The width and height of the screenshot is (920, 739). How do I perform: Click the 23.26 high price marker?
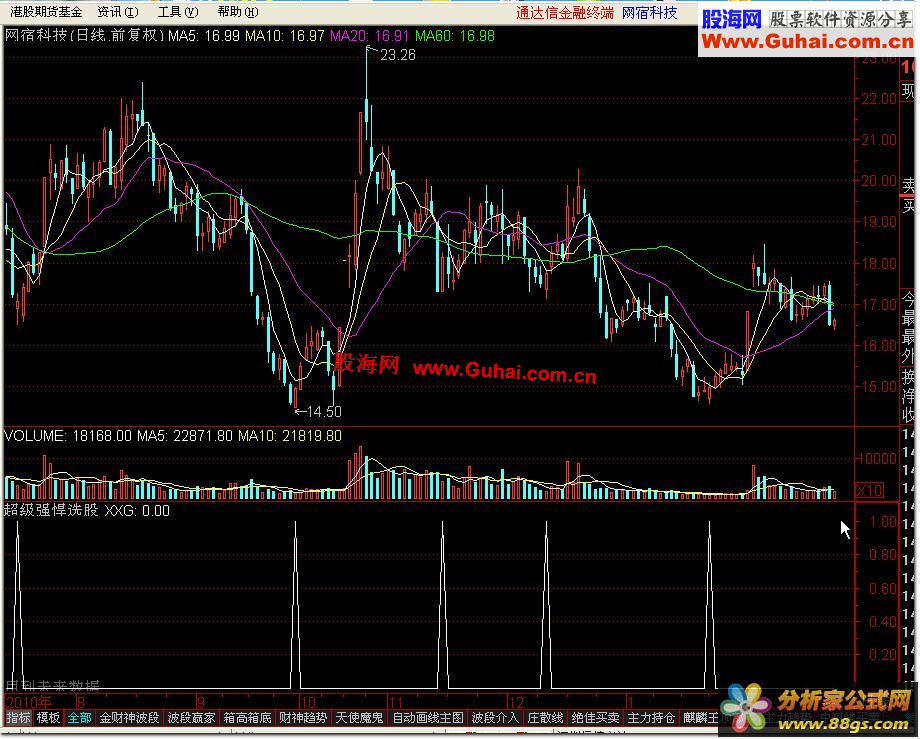click(x=398, y=55)
